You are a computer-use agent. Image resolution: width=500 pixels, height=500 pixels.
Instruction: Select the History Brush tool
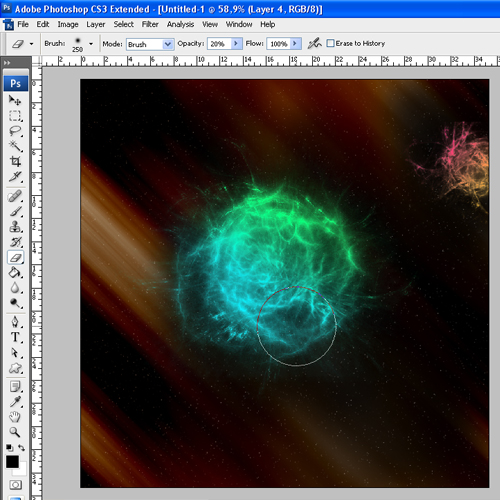tap(15, 242)
